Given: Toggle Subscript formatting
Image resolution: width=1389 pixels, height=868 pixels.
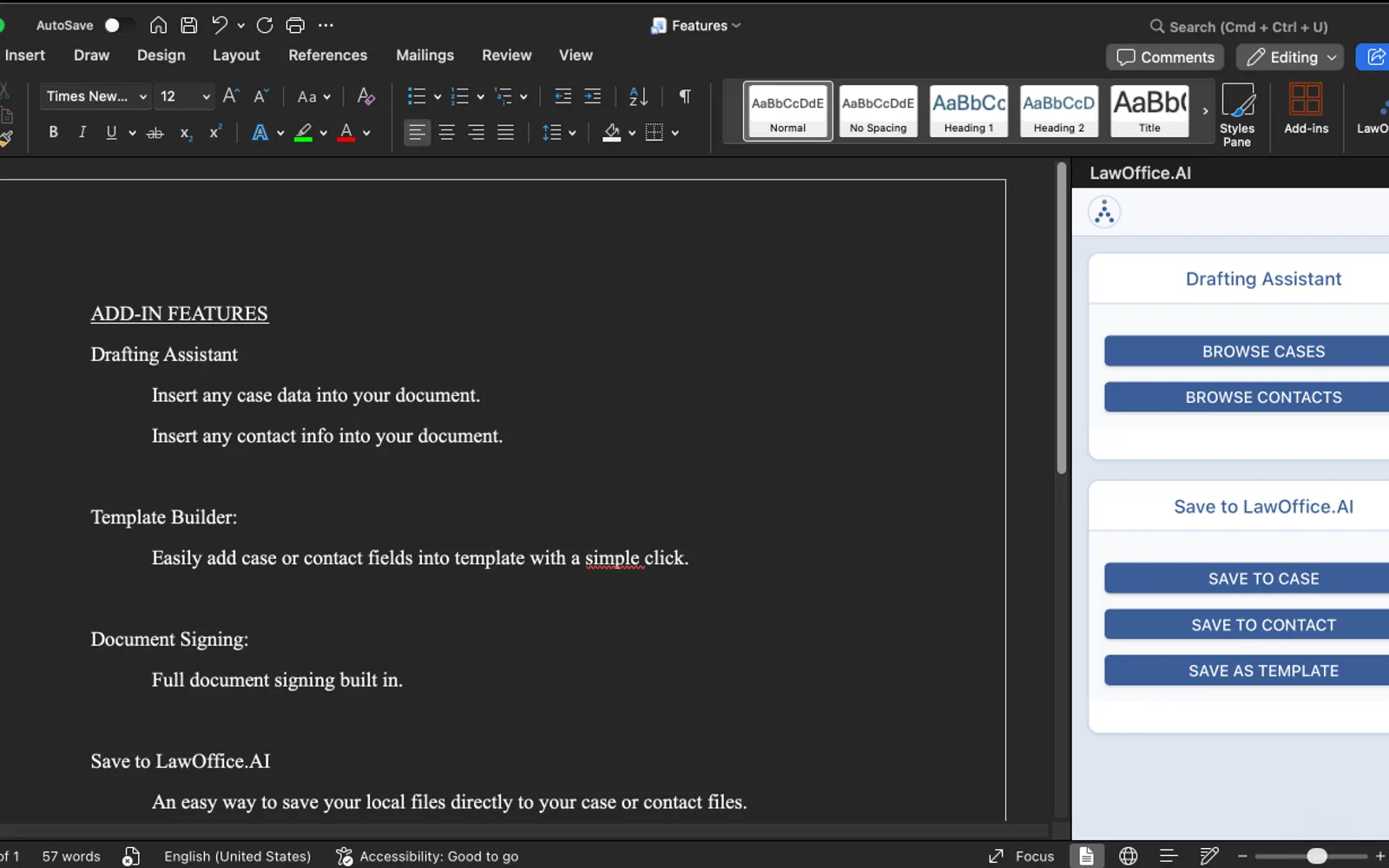Looking at the screenshot, I should (x=186, y=133).
